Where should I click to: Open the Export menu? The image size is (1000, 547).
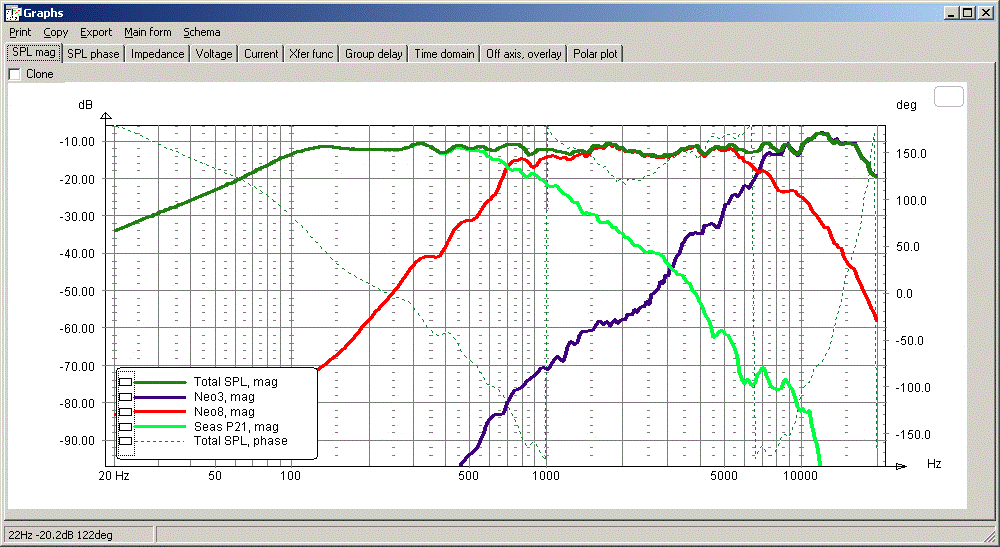coord(96,32)
